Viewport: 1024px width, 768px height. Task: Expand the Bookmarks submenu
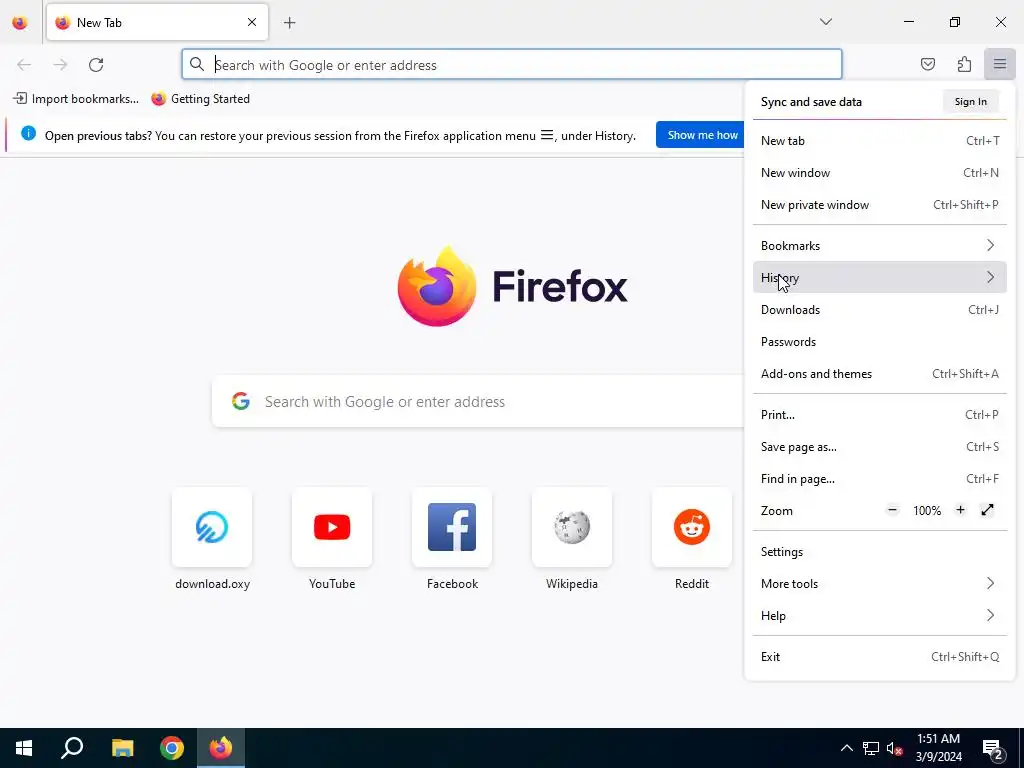pos(880,246)
